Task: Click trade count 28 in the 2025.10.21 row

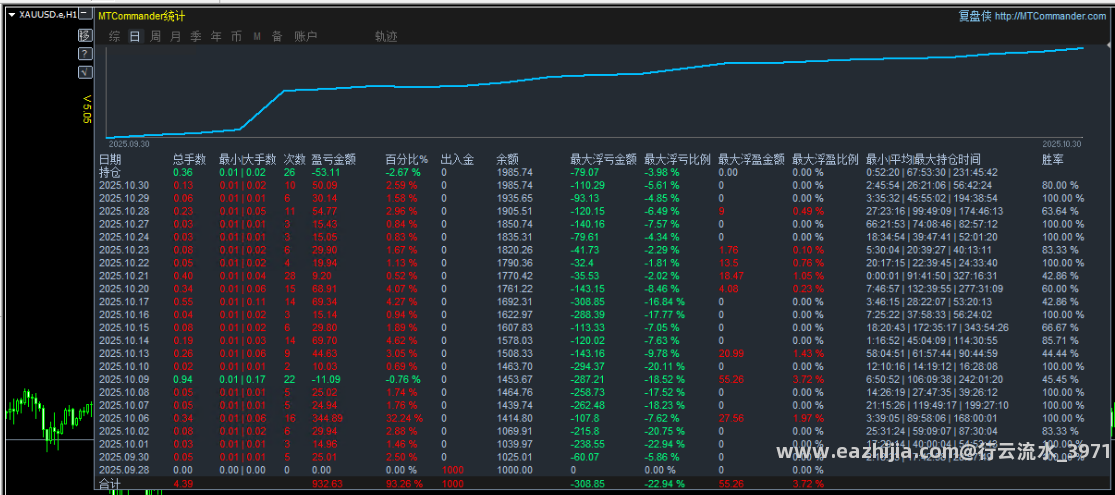Action: [289, 276]
